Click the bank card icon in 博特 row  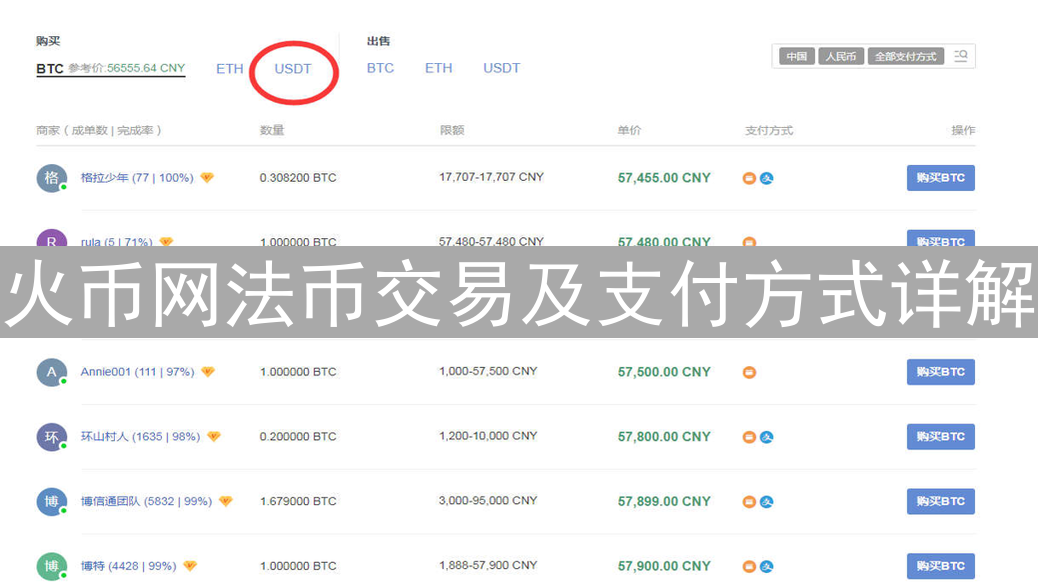749,567
